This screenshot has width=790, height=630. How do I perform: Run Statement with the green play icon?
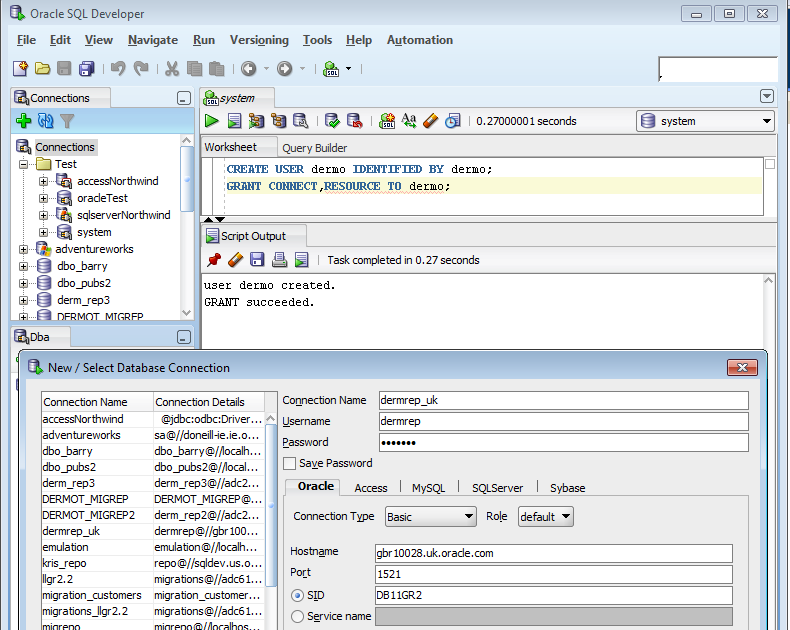click(x=212, y=121)
